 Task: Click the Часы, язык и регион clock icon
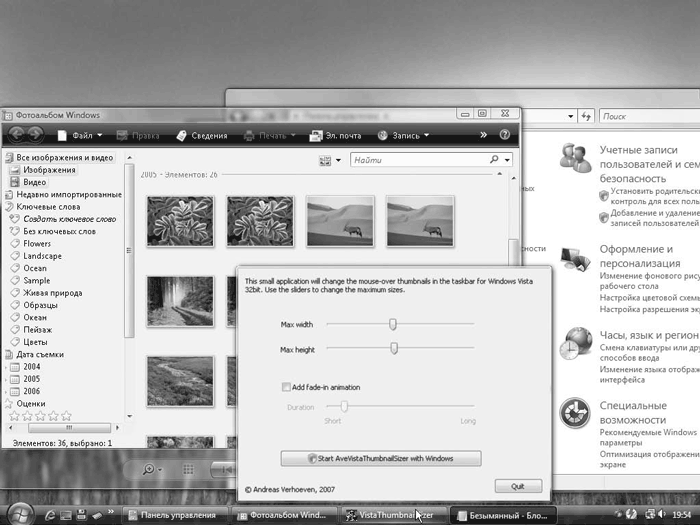pos(575,343)
